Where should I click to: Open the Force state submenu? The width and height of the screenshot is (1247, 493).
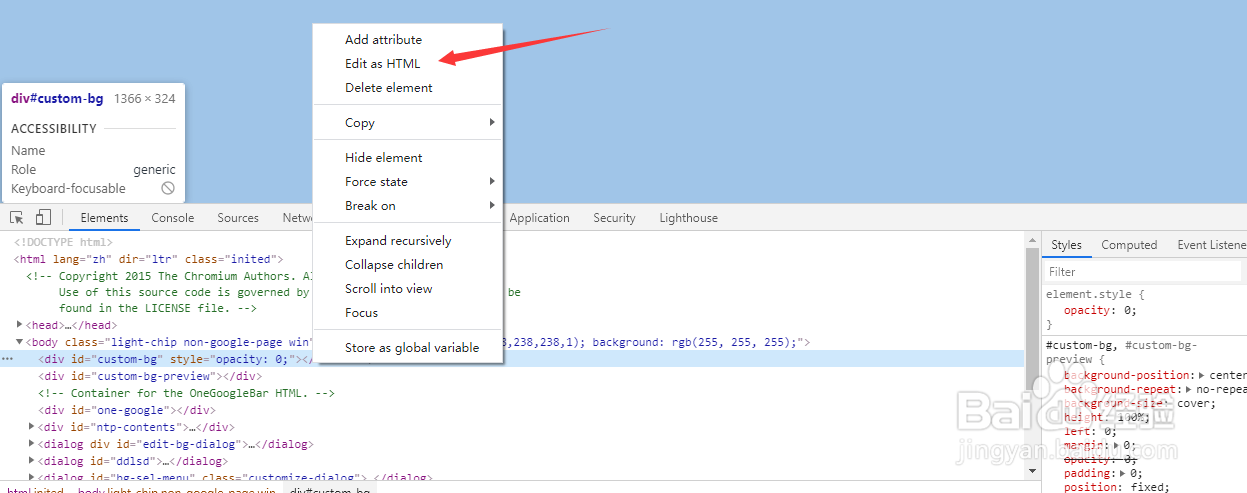pos(408,182)
